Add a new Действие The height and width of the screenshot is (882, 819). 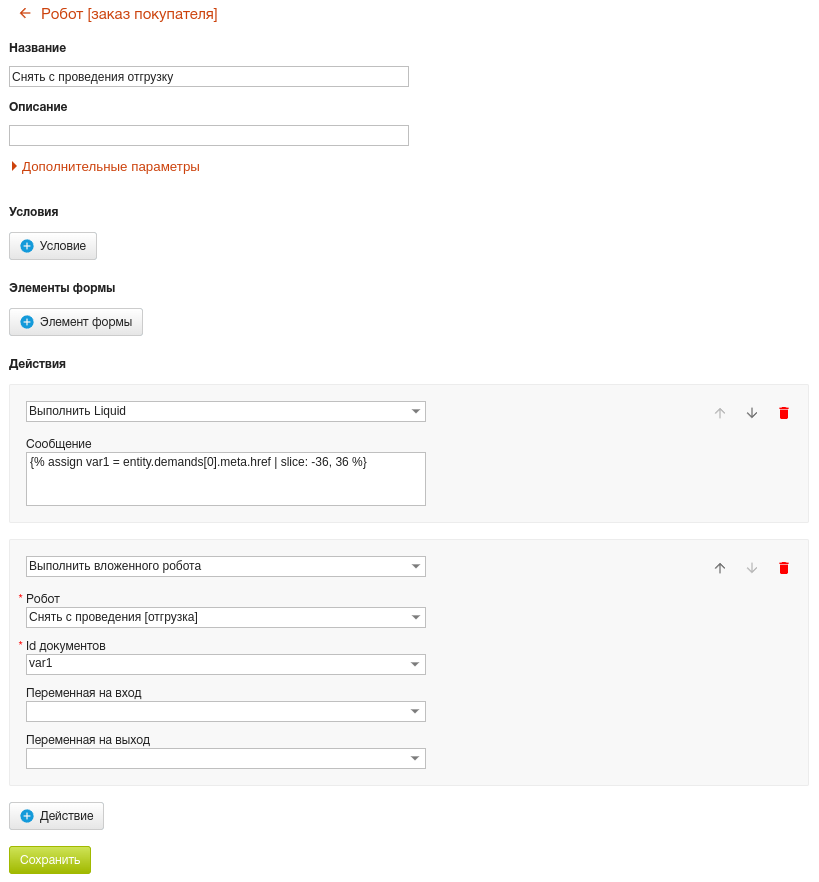[x=56, y=816]
